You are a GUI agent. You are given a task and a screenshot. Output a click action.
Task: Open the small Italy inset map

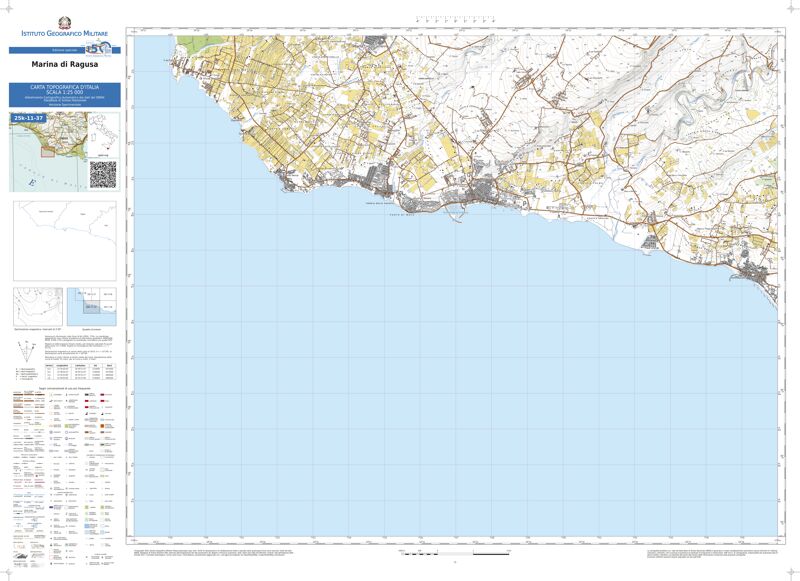104,135
